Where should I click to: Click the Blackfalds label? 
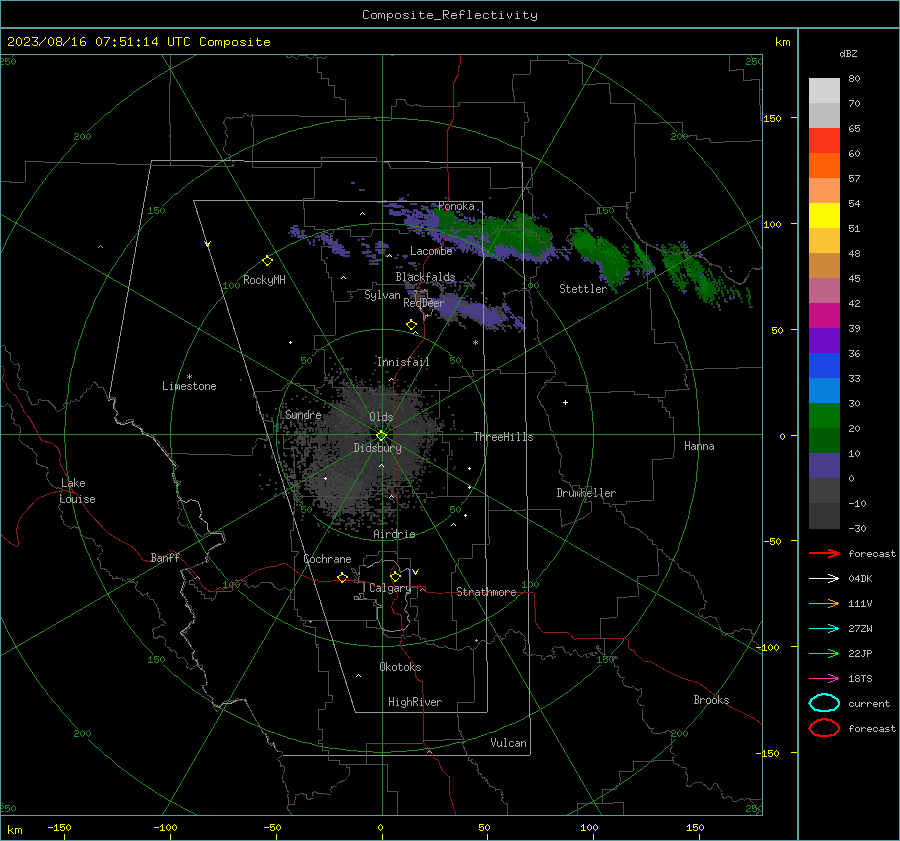[425, 277]
